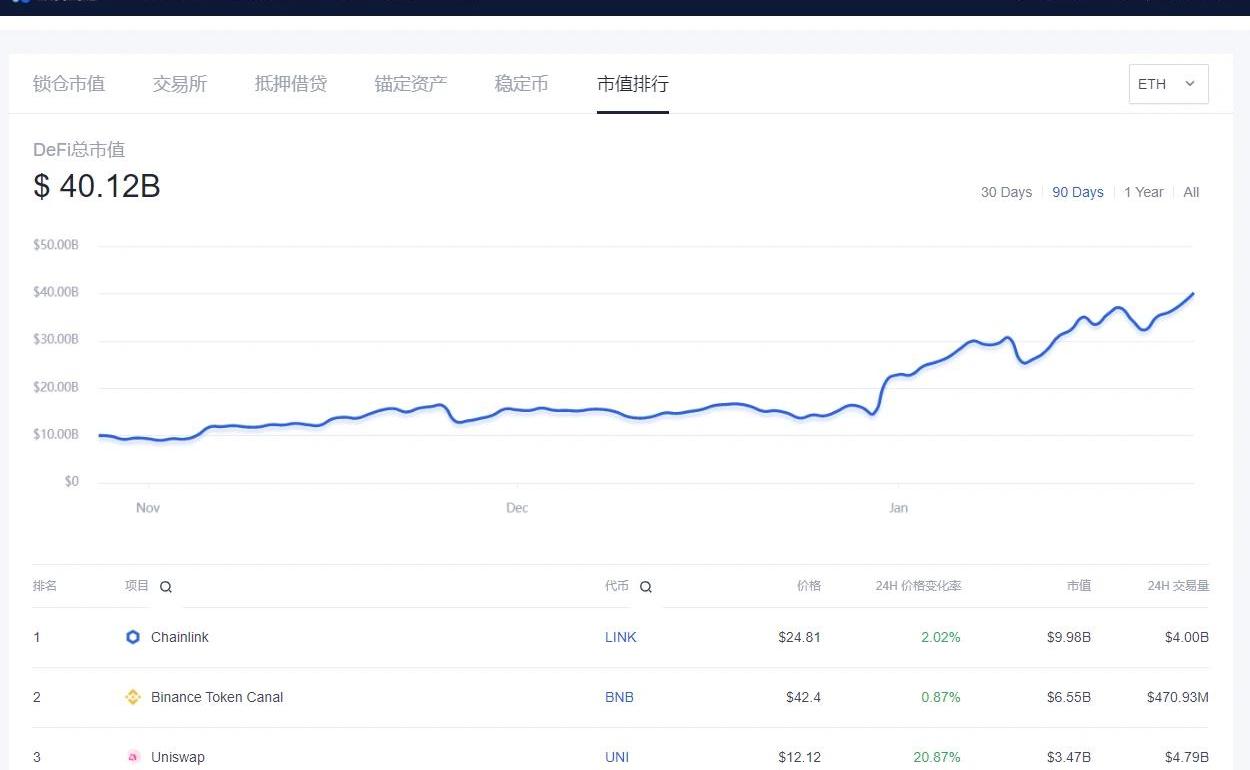
Task: Open the LINK token link
Action: (x=620, y=637)
